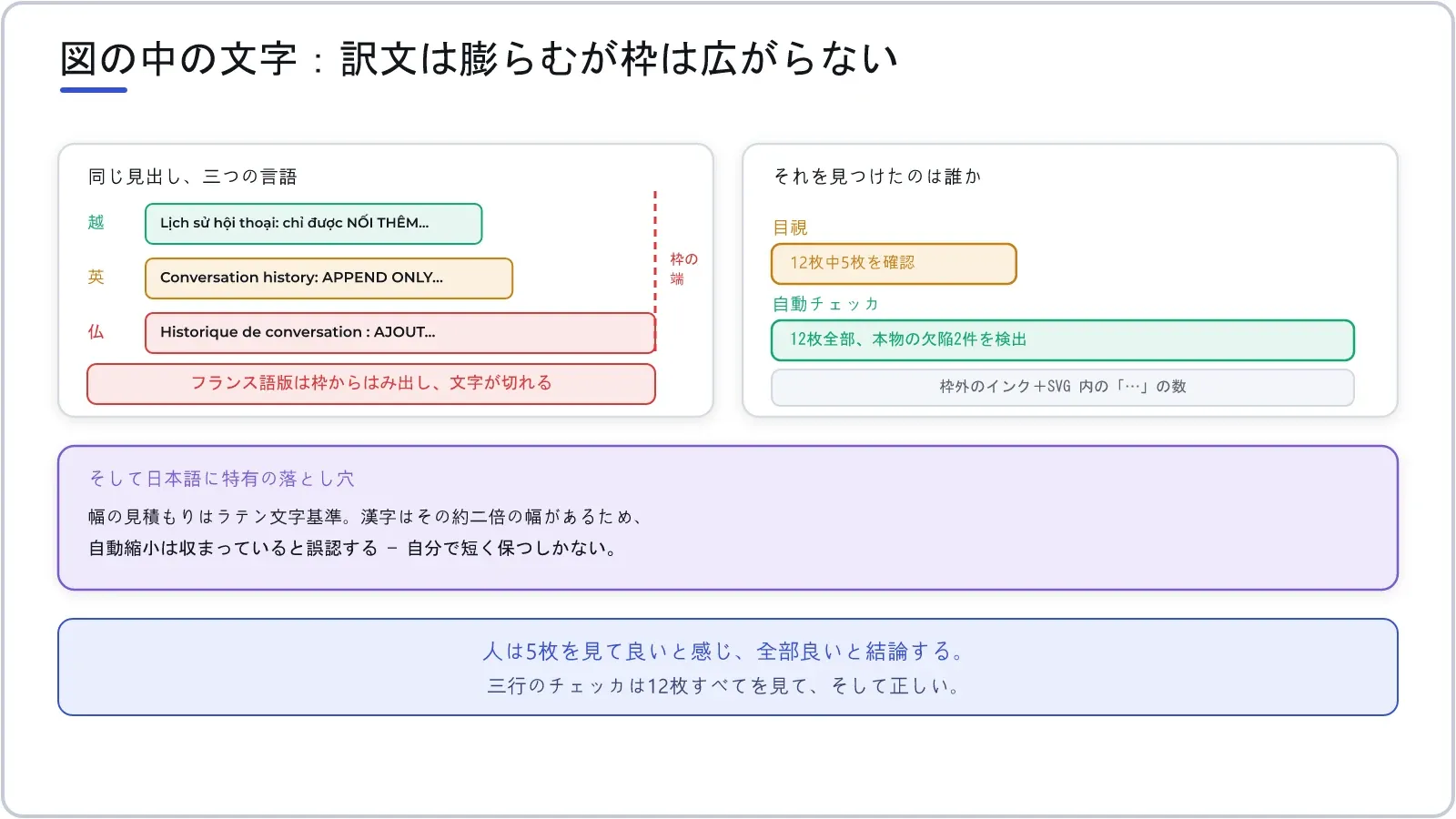Click the Conversation history: APPEND ONLY box
The height and width of the screenshot is (819, 1456).
point(329,278)
